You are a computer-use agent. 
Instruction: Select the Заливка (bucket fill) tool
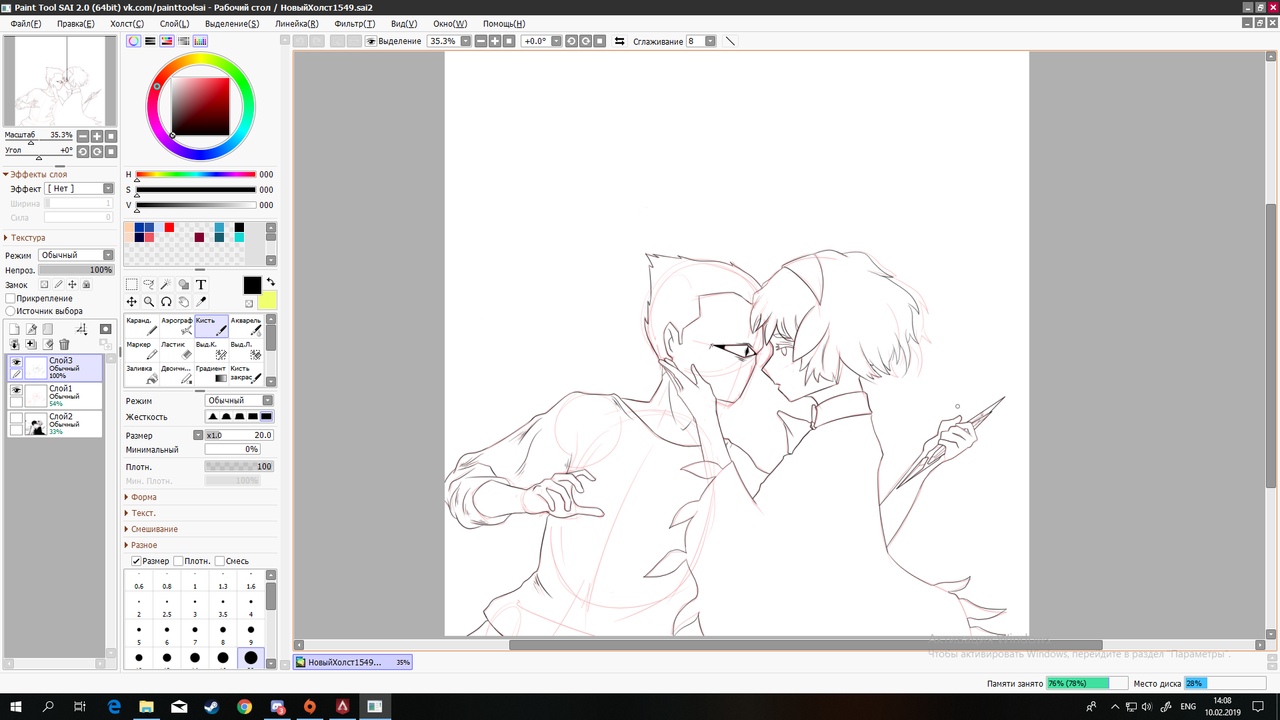click(x=141, y=374)
